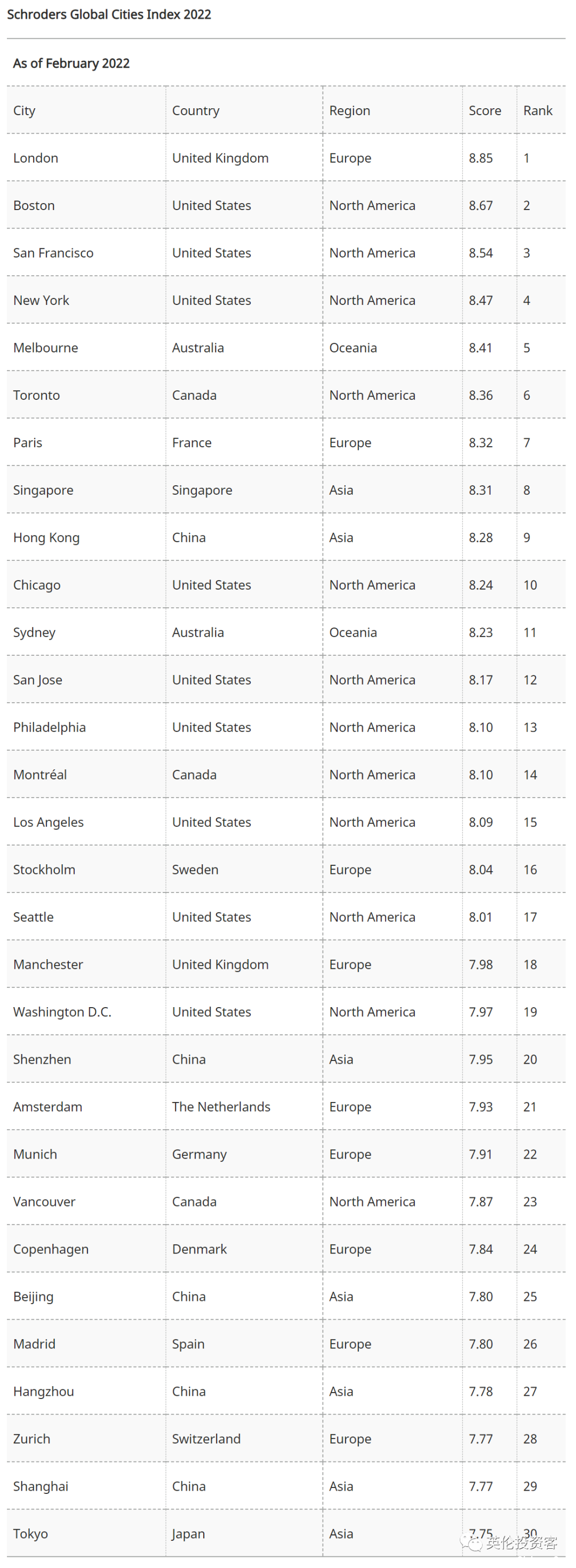The width and height of the screenshot is (576, 1568).
Task: Click the score 8.24 for Chicago
Action: (481, 585)
